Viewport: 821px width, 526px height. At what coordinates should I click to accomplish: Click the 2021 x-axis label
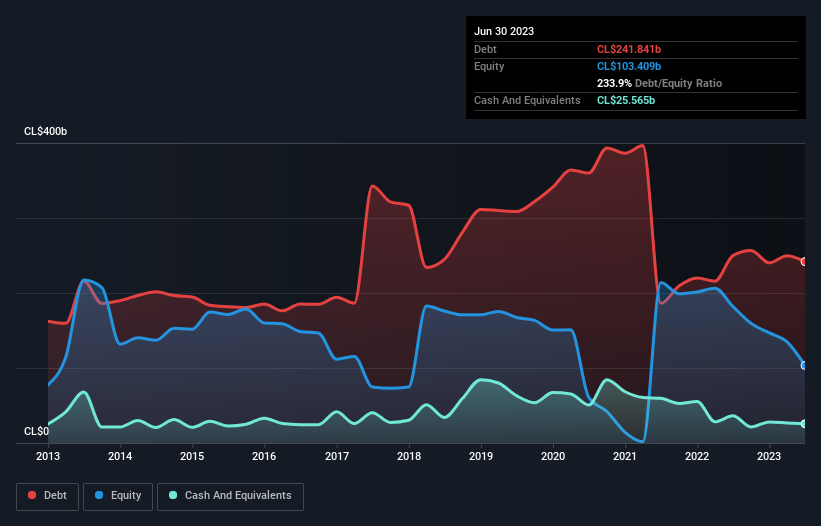[625, 456]
